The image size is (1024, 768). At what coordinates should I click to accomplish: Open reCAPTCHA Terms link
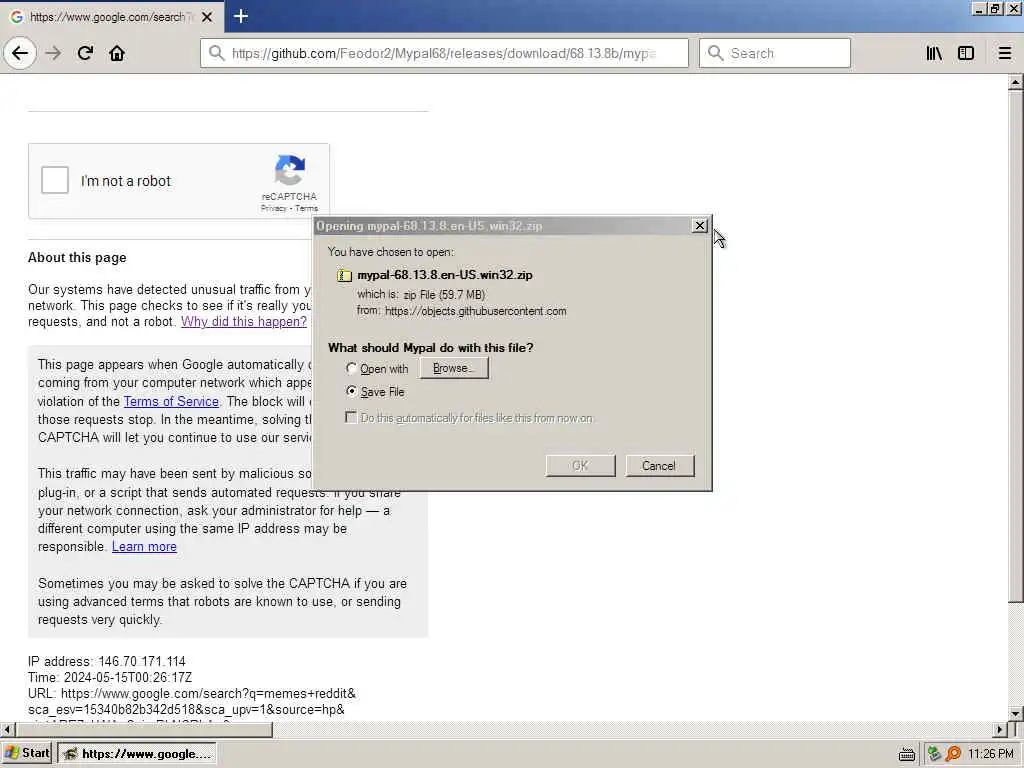tap(306, 208)
